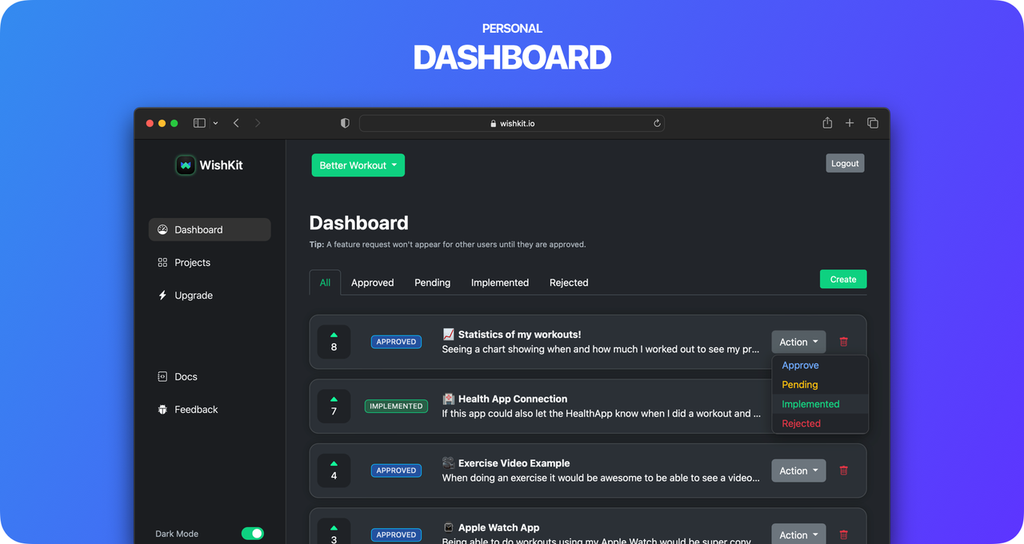Delete the Apple Watch App request

pos(844,535)
